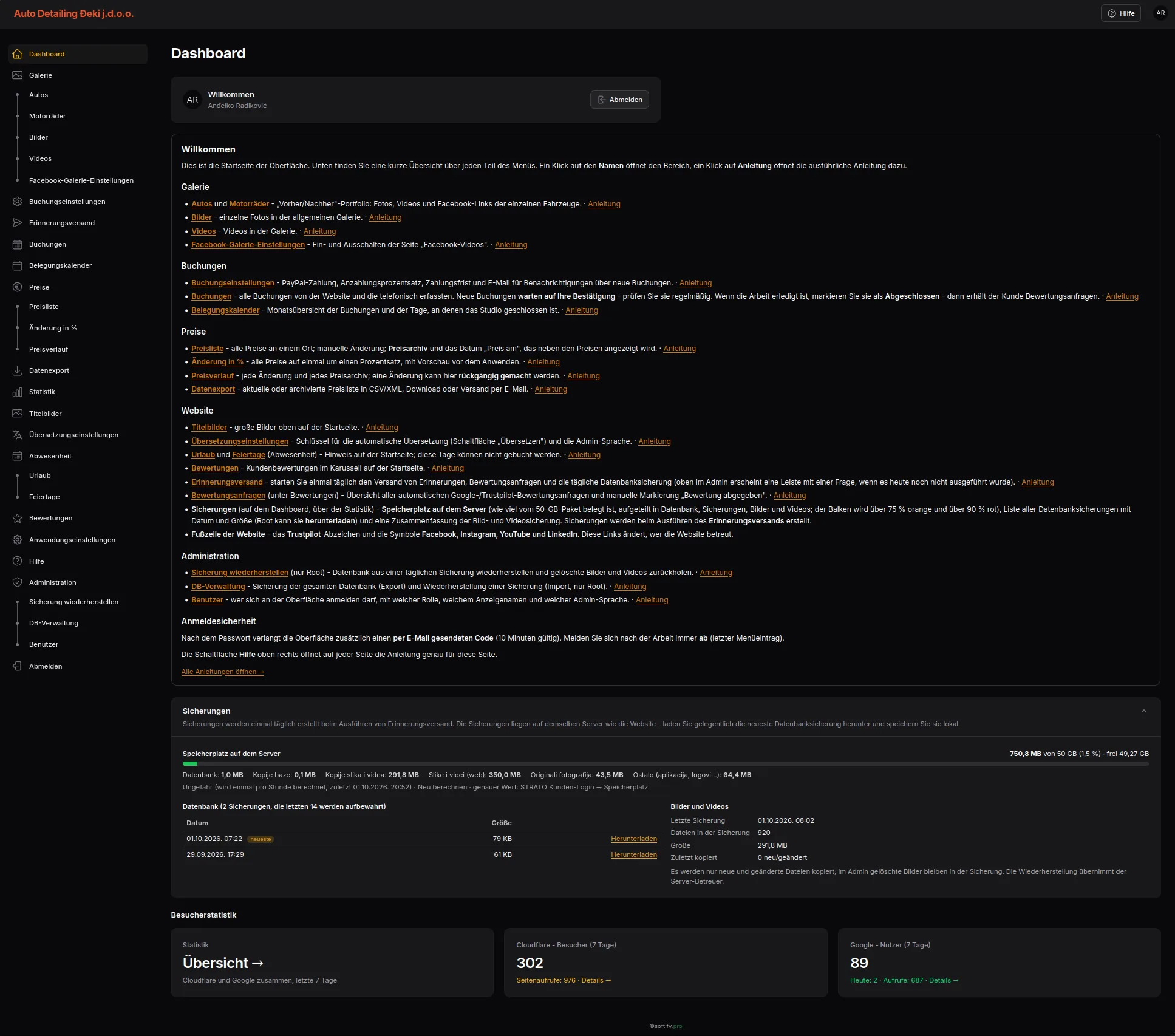Open DB-Verwaltung submenu item
1175x1036 pixels.
point(53,623)
